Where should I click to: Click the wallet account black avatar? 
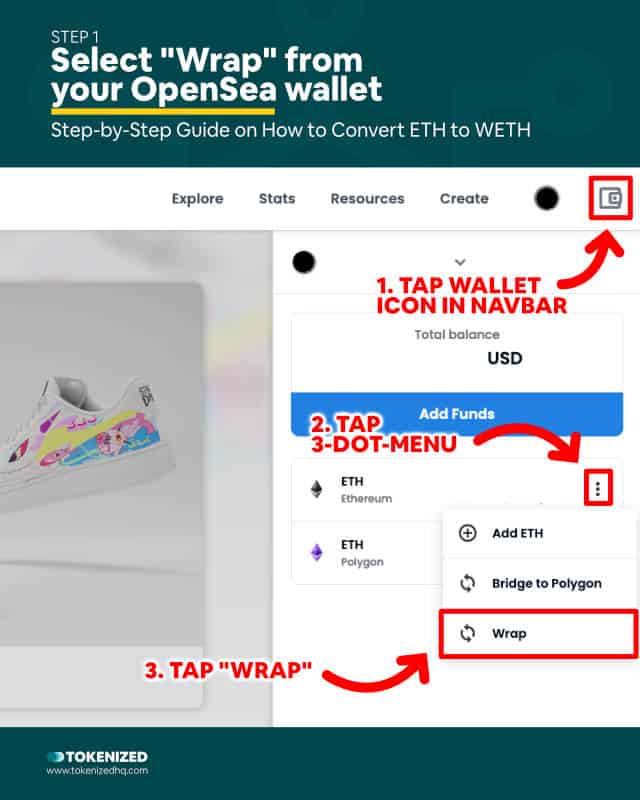(304, 262)
